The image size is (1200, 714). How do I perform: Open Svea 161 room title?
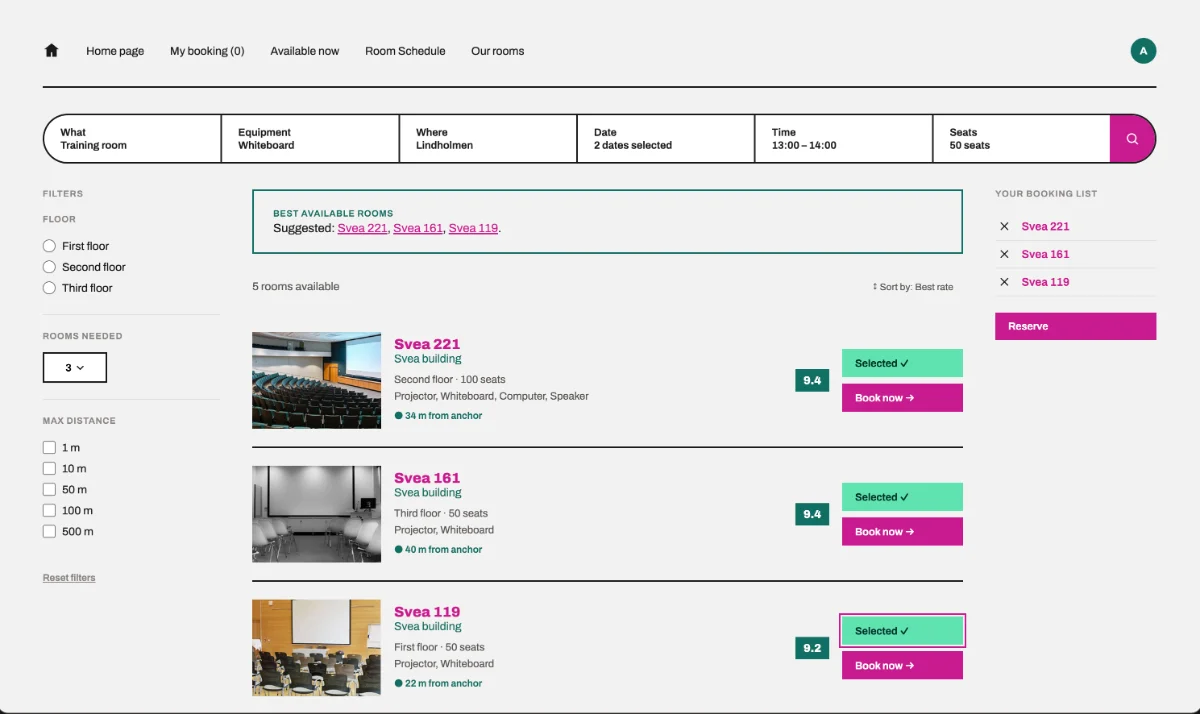[427, 478]
